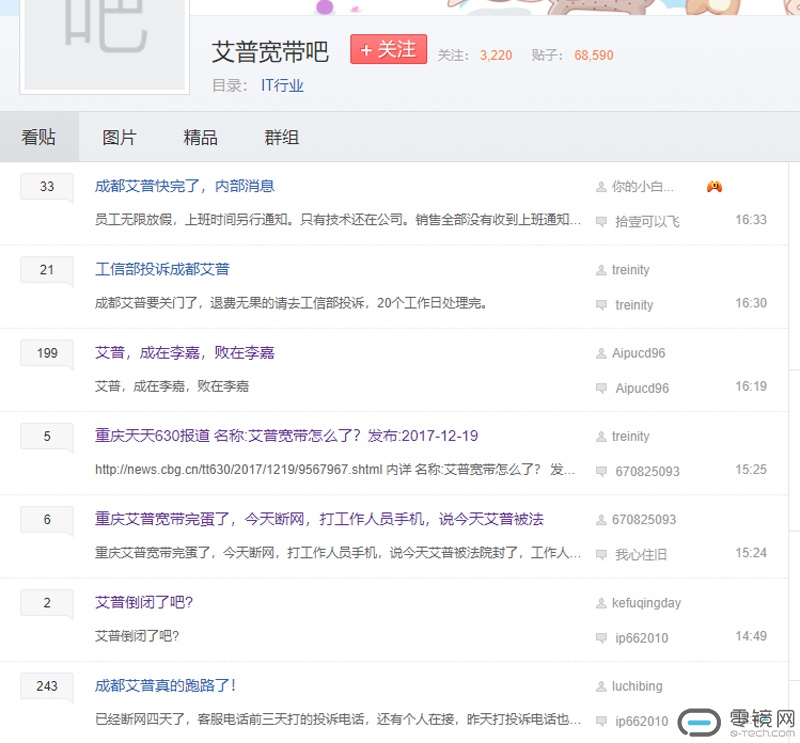Click author icon next to kefuqingday
The height and width of the screenshot is (743, 800).
[x=601, y=603]
